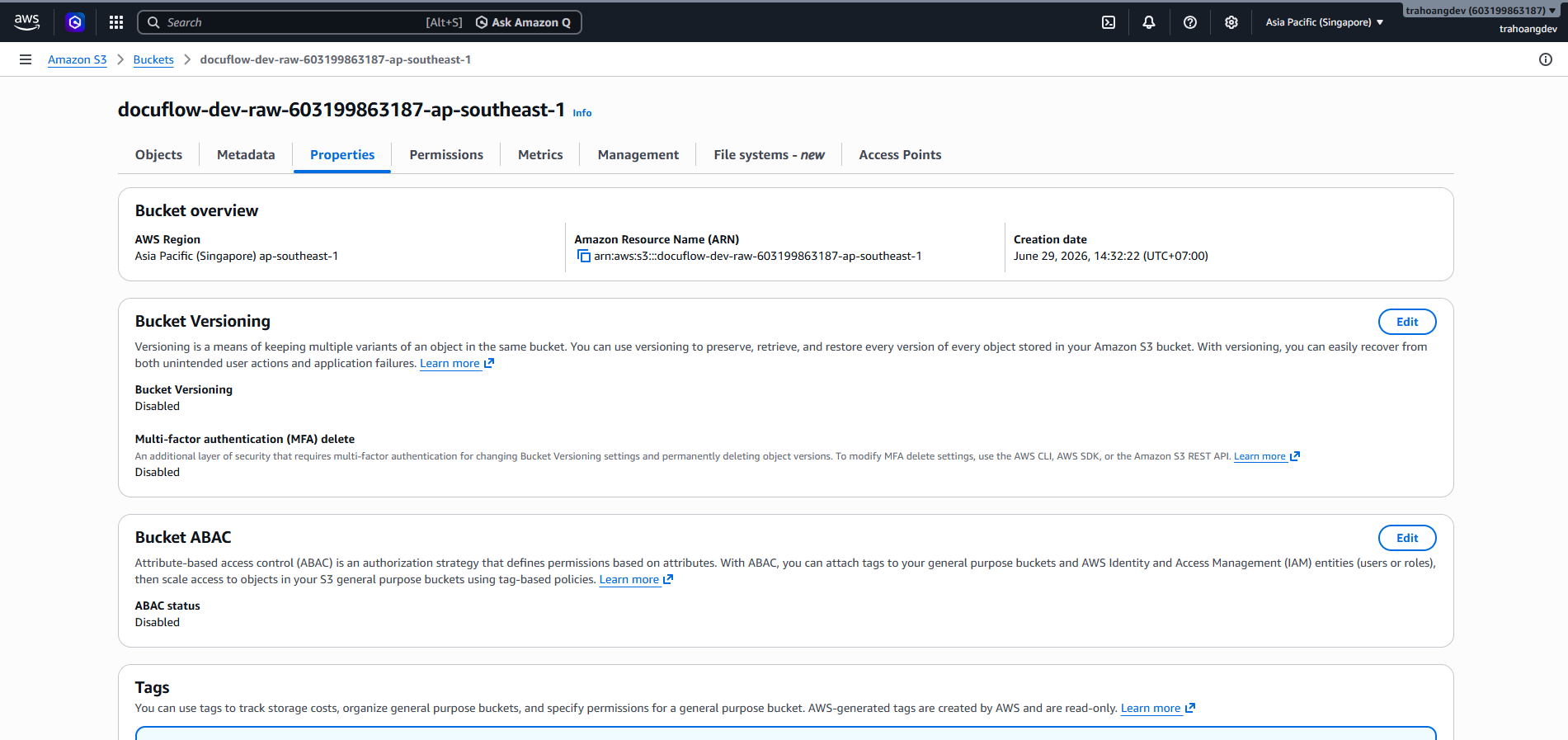Open the help question mark icon

(x=1190, y=22)
